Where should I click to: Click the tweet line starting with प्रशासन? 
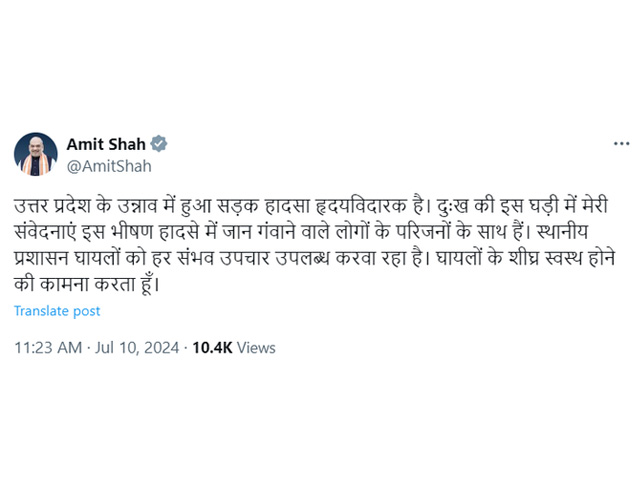[x=314, y=258]
